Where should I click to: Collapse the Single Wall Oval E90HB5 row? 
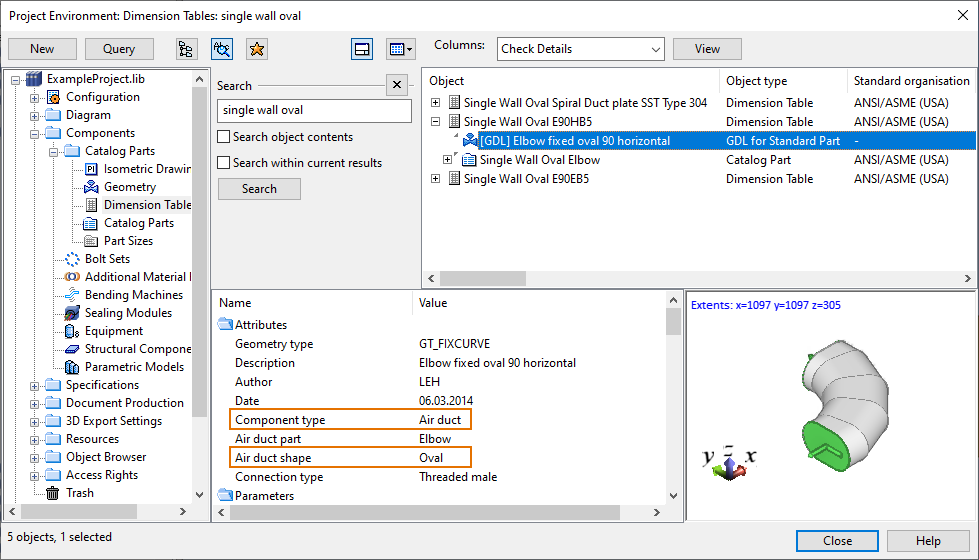(x=435, y=122)
